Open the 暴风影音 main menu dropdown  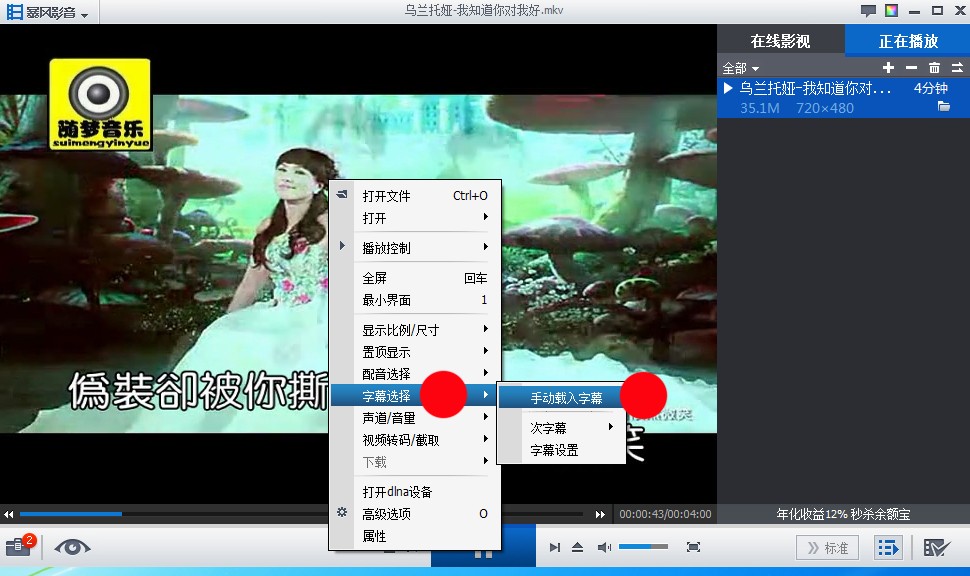[48, 12]
